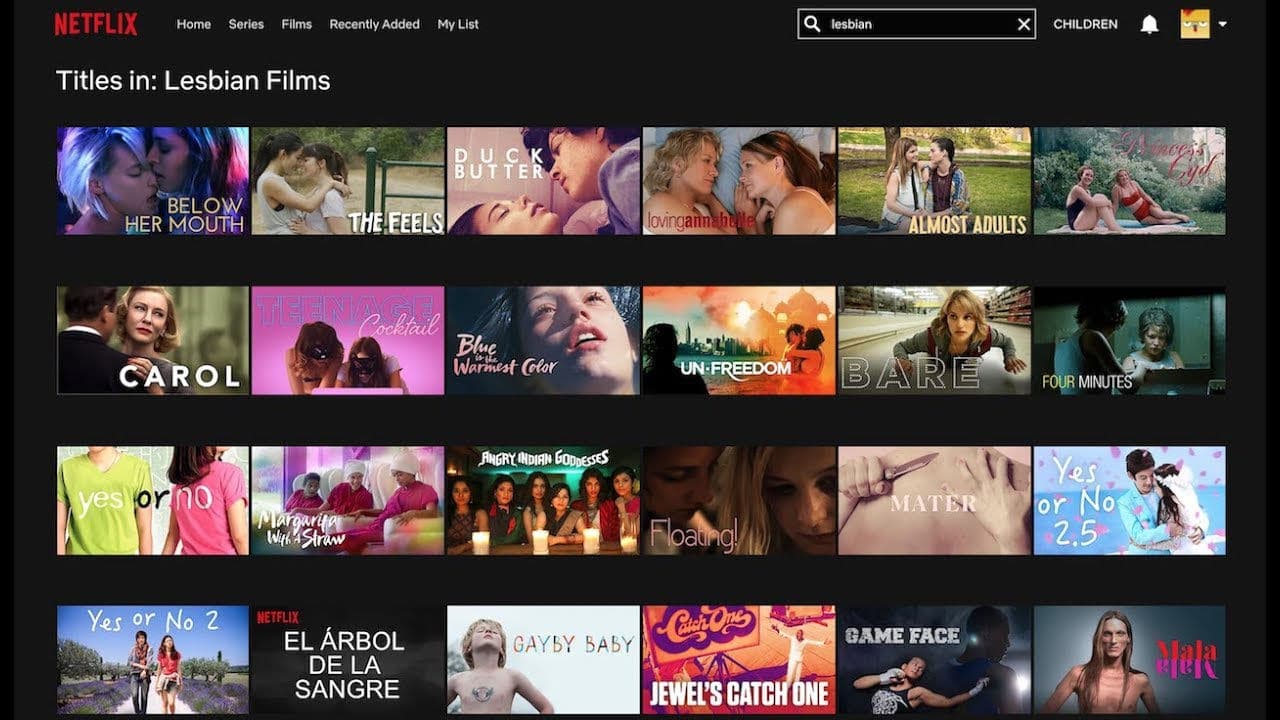
Task: Open Yes or No 2.5 thumbnail
Action: click(x=1130, y=501)
